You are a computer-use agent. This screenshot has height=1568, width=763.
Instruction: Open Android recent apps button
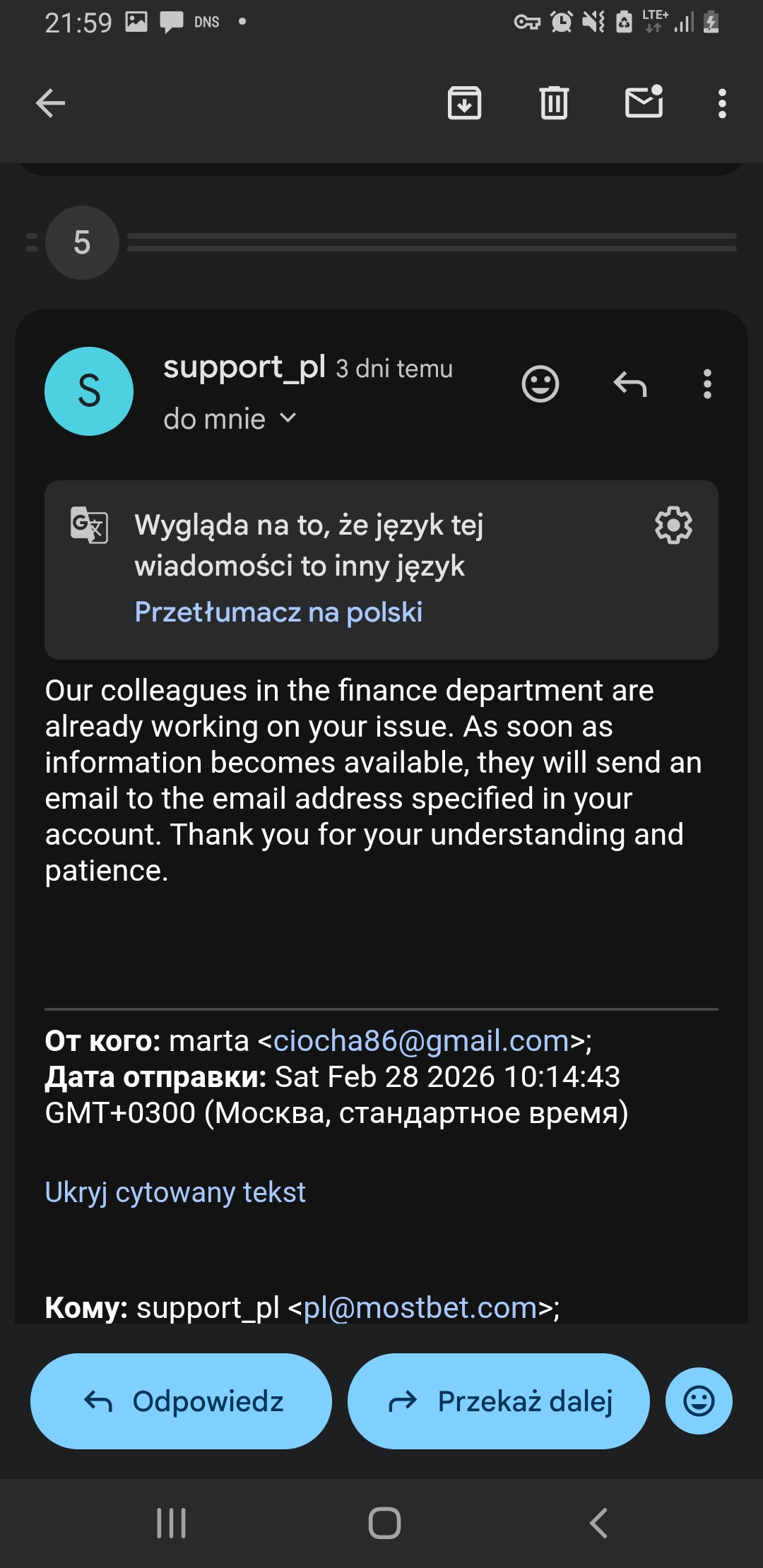[x=171, y=1523]
